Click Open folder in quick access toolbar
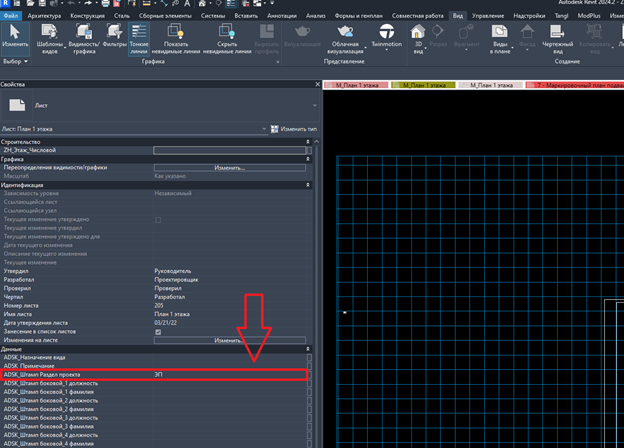Viewport: 624px width, 448px height. (x=31, y=3)
